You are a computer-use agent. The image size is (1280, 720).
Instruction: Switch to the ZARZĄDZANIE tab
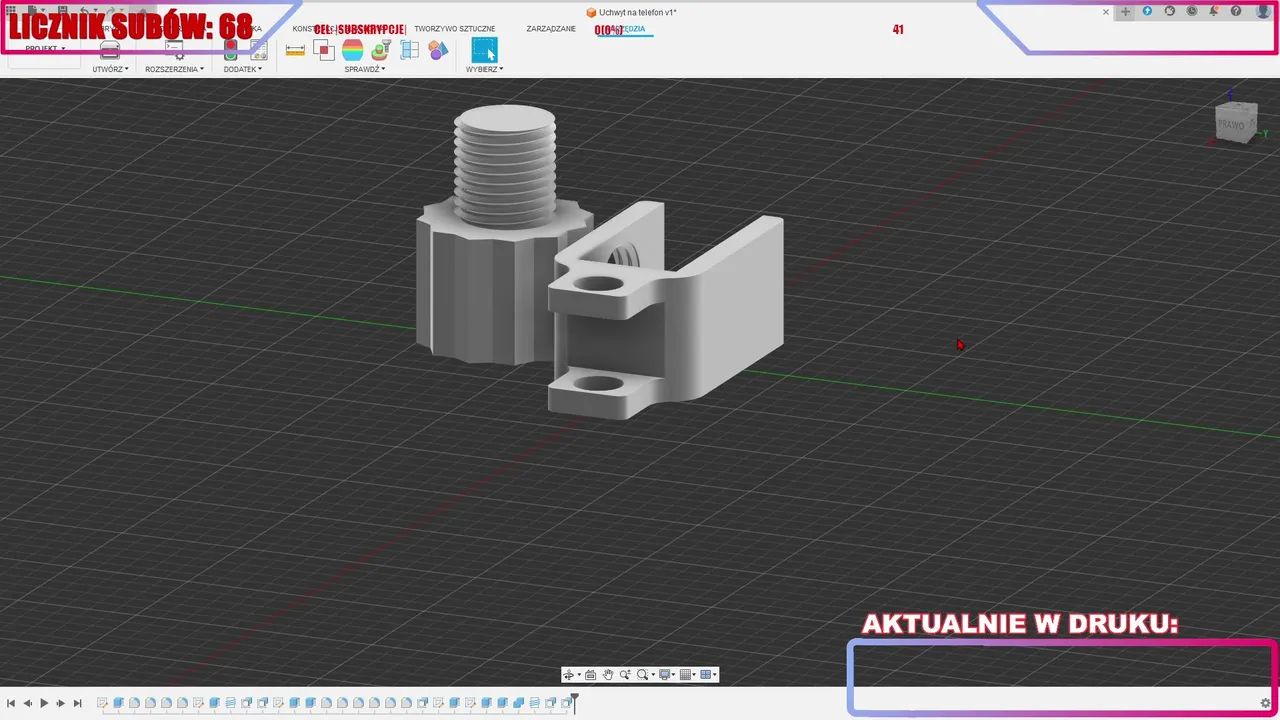coord(551,29)
